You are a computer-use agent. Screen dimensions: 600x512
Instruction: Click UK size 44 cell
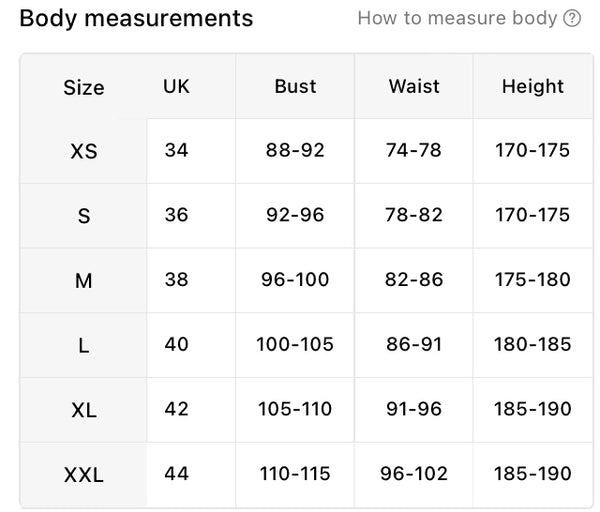[176, 474]
